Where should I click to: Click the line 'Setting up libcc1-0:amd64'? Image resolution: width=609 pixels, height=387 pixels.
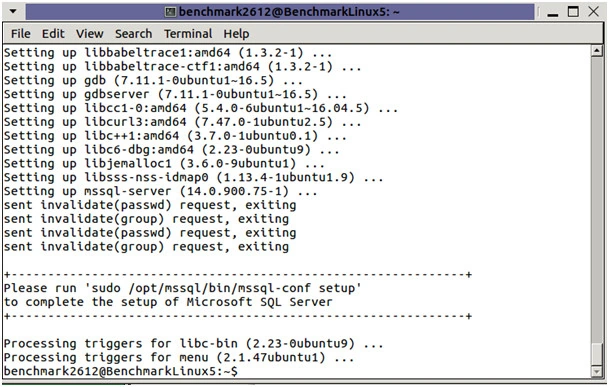(201, 108)
